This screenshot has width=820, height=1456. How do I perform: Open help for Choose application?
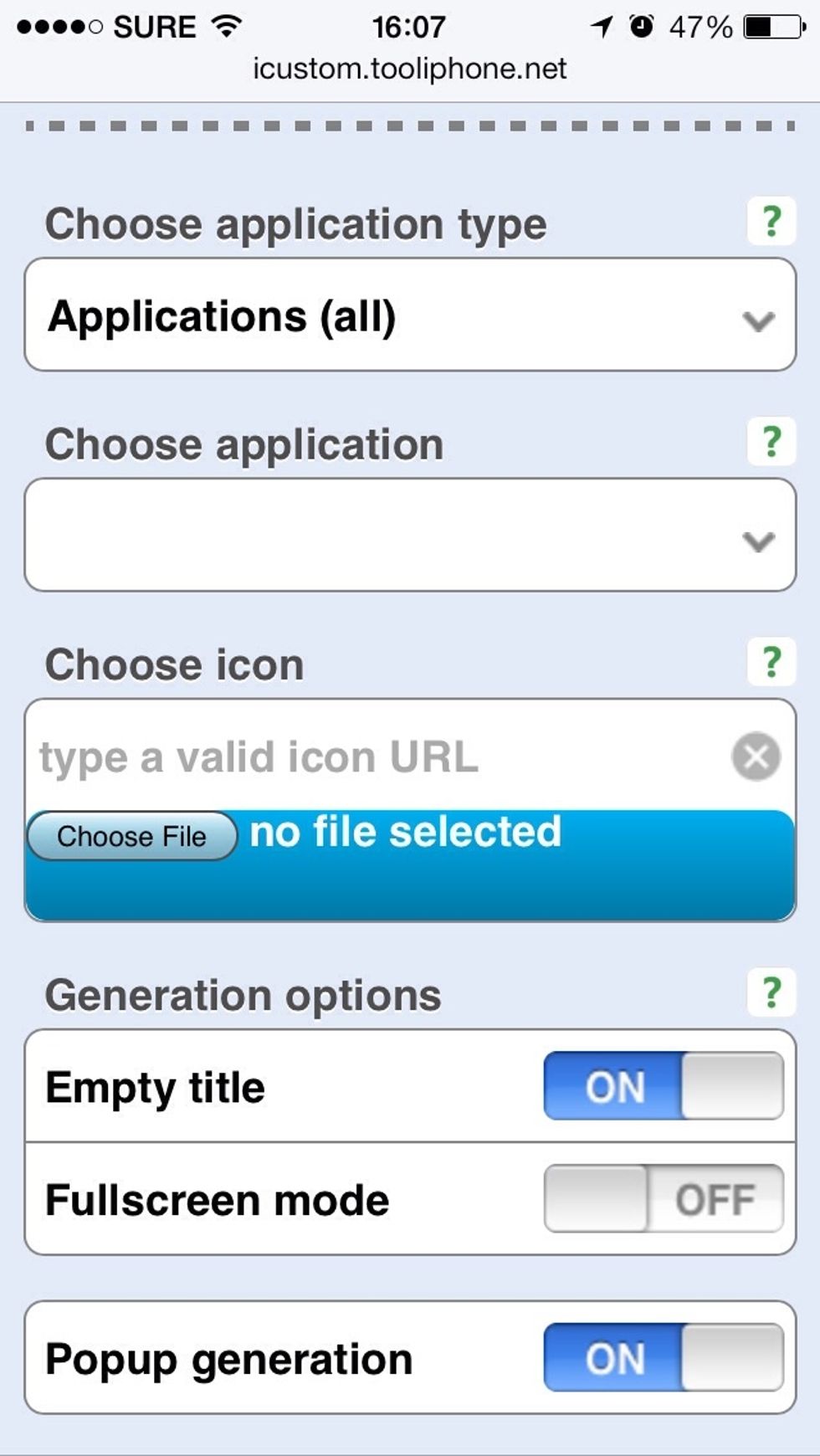(x=771, y=441)
